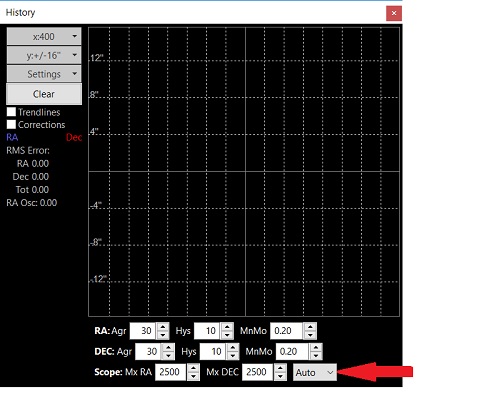Focus the DEC Agr value field
Screen dimensions: 500x399
click(148, 351)
